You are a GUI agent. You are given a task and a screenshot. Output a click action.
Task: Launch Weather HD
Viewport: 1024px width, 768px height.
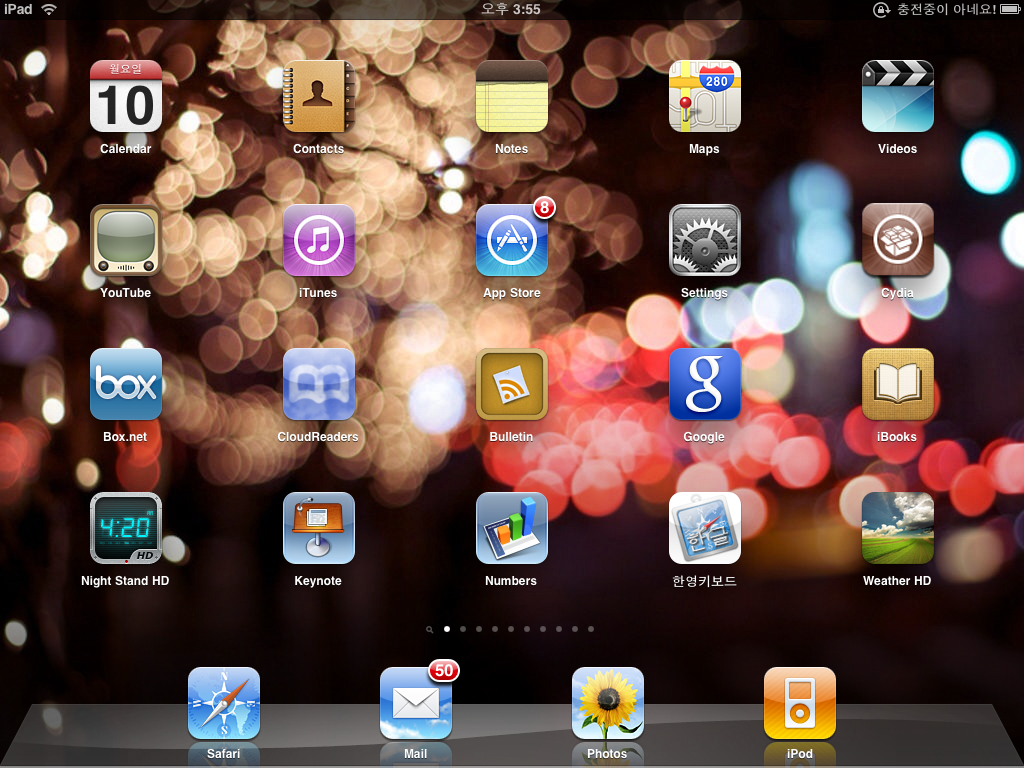pos(897,528)
